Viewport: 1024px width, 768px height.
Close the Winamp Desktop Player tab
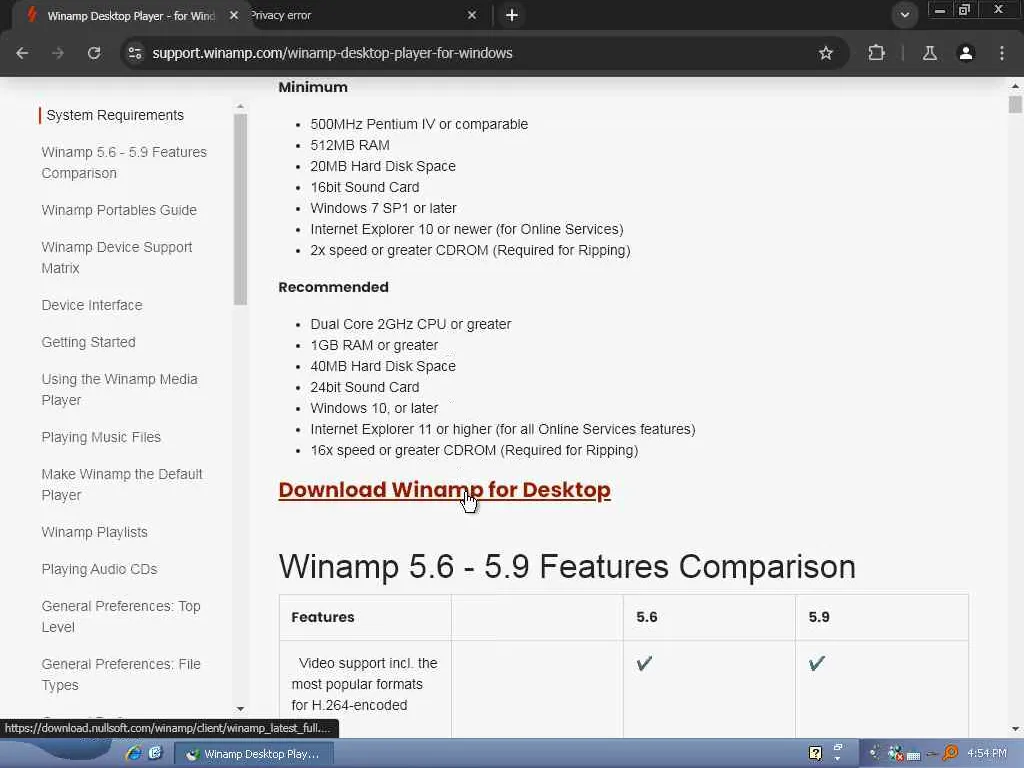(234, 15)
